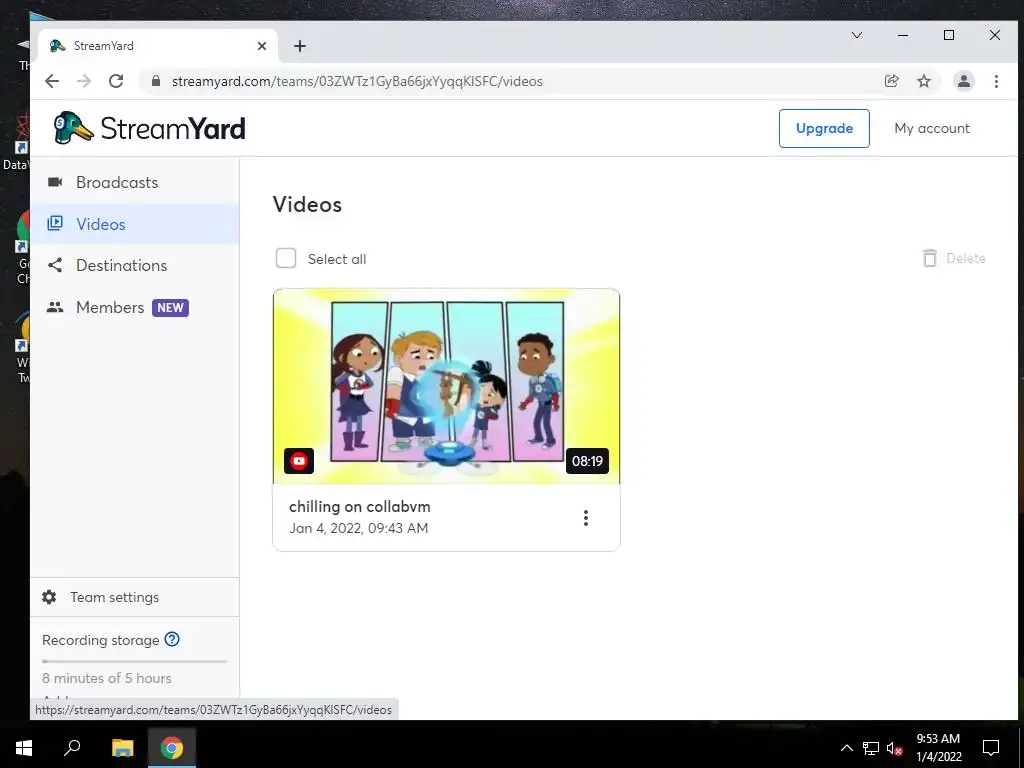Click the Delete trash icon
The image size is (1024, 768).
929,258
